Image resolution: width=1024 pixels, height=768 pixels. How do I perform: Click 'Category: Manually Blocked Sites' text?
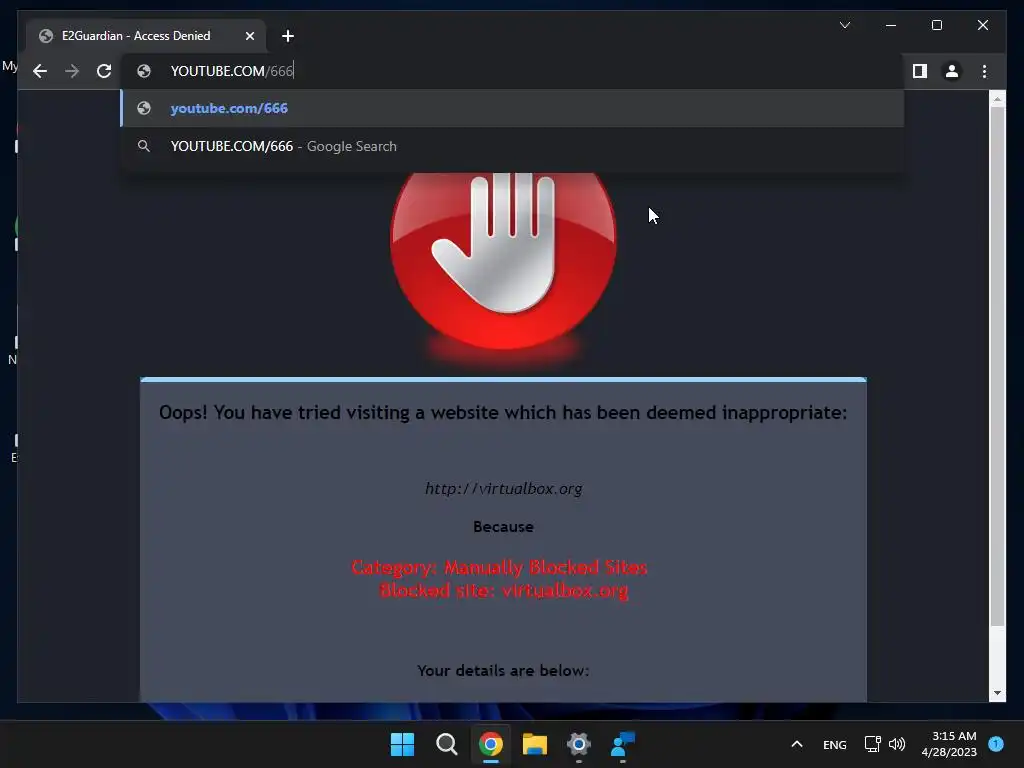[499, 567]
